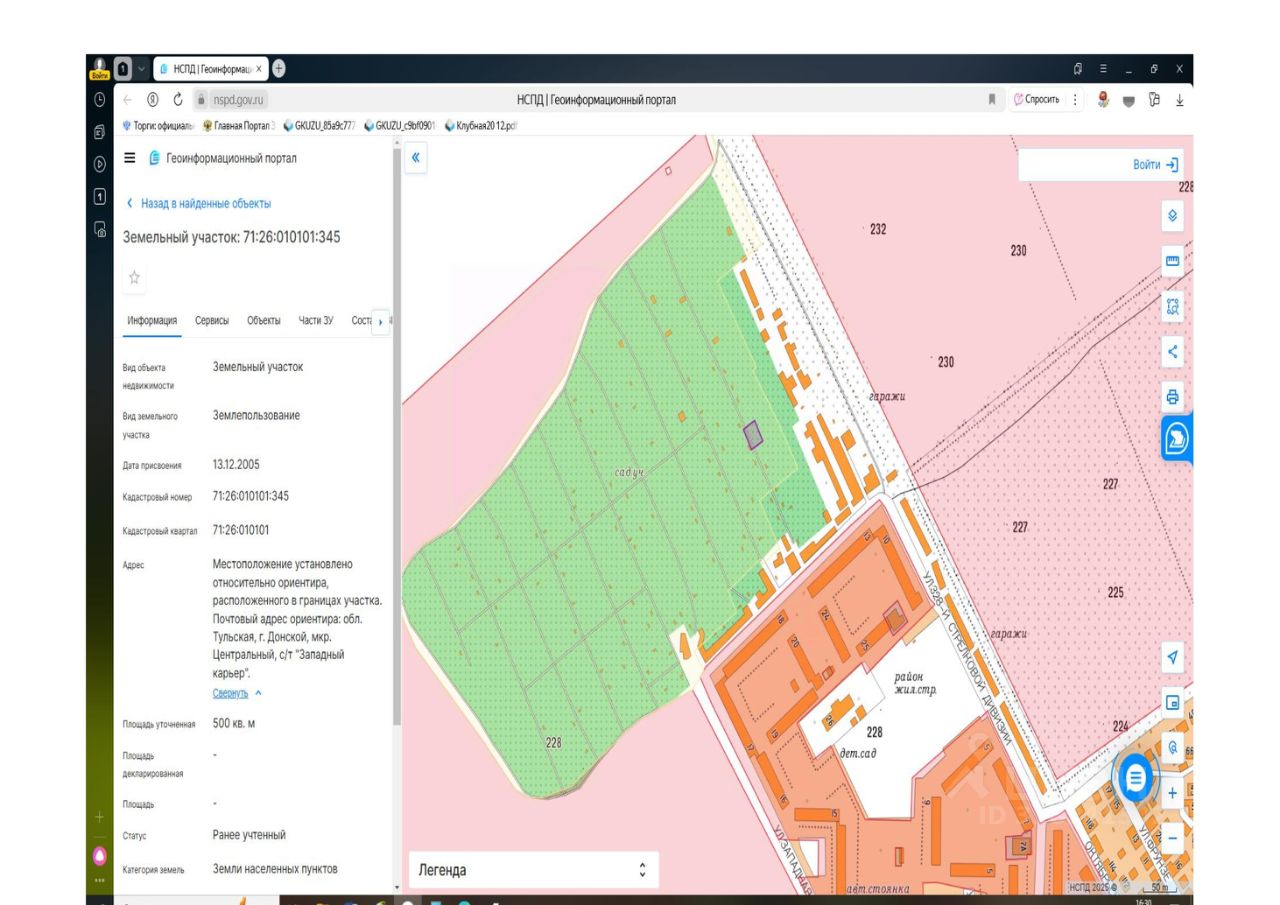Zoom out on the map
This screenshot has height=905, width=1280.
(x=1173, y=838)
